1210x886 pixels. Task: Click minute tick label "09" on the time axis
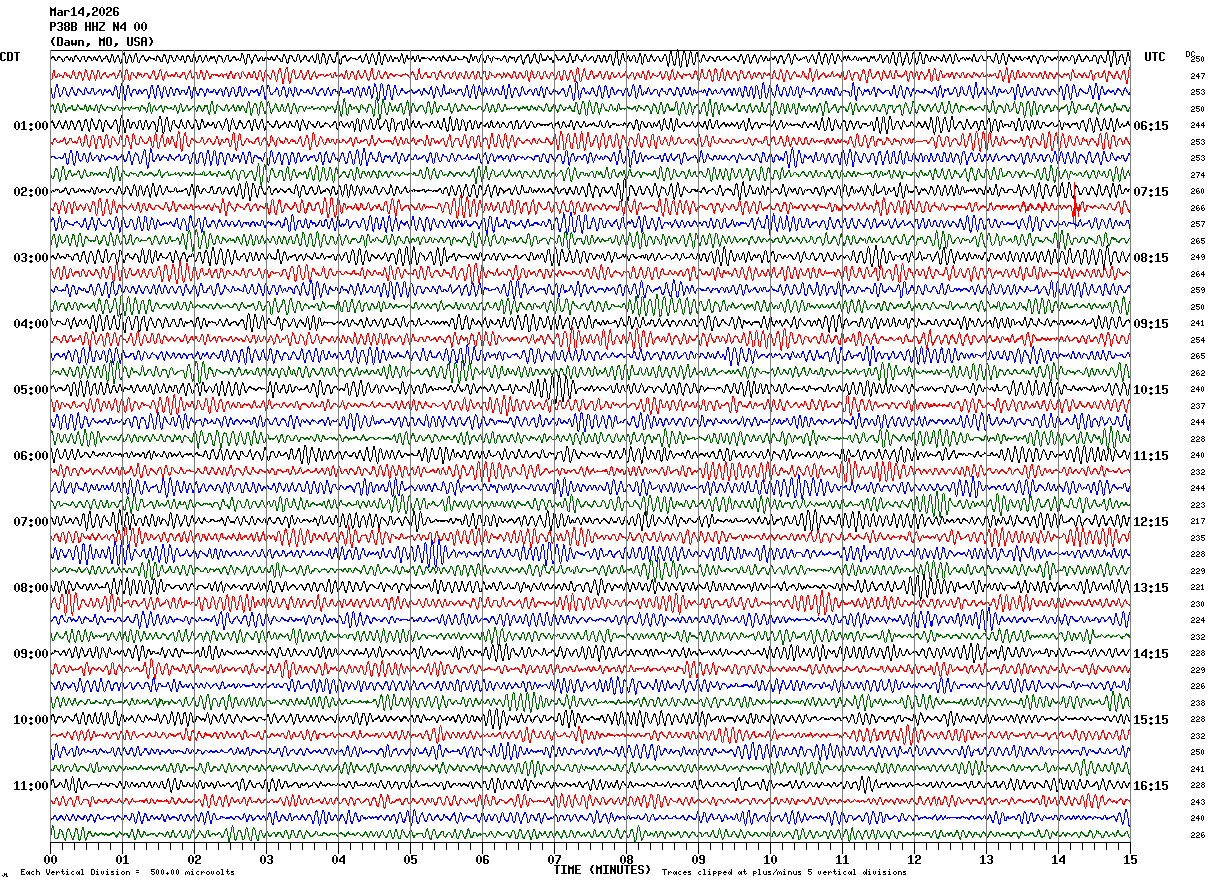pos(698,859)
